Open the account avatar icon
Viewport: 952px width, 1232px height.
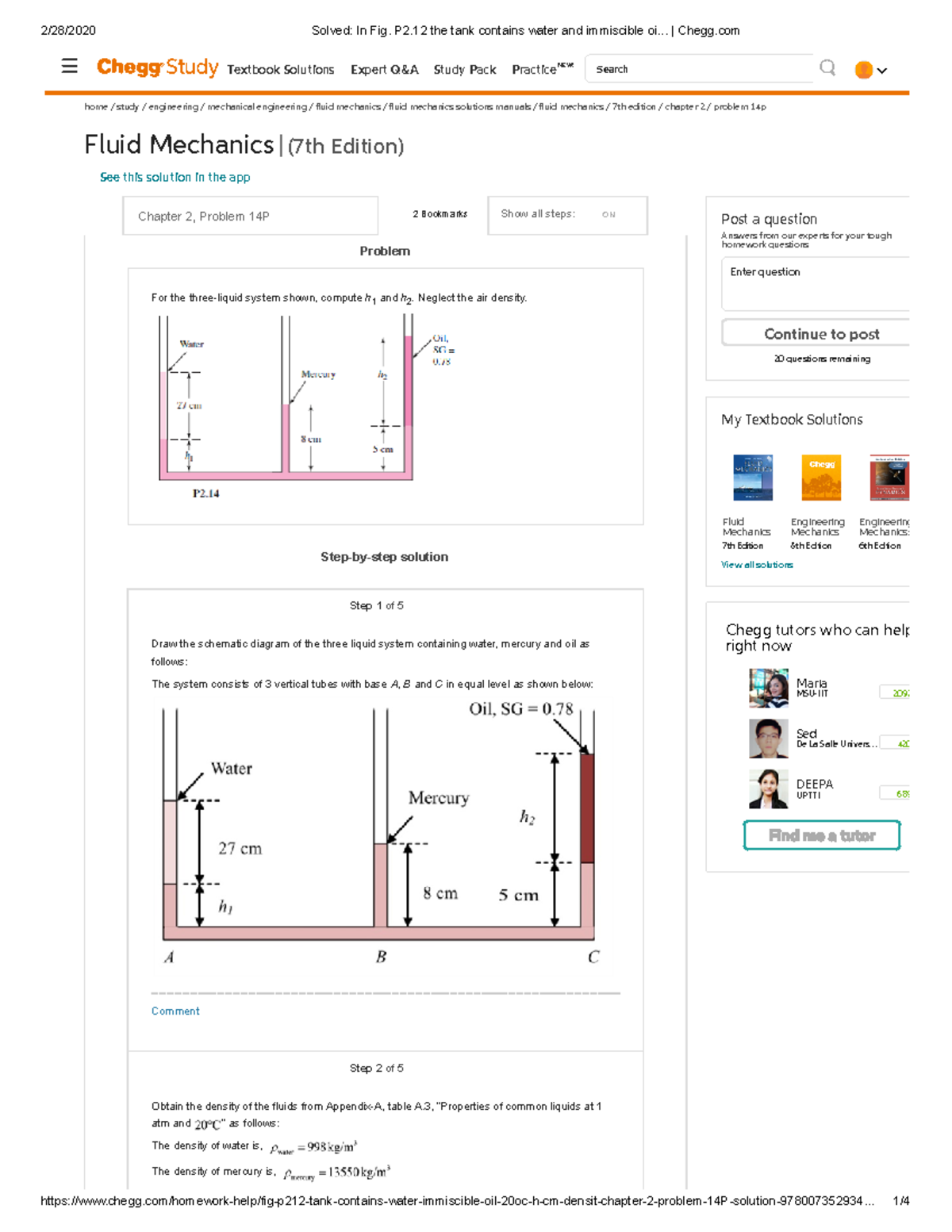[x=862, y=71]
